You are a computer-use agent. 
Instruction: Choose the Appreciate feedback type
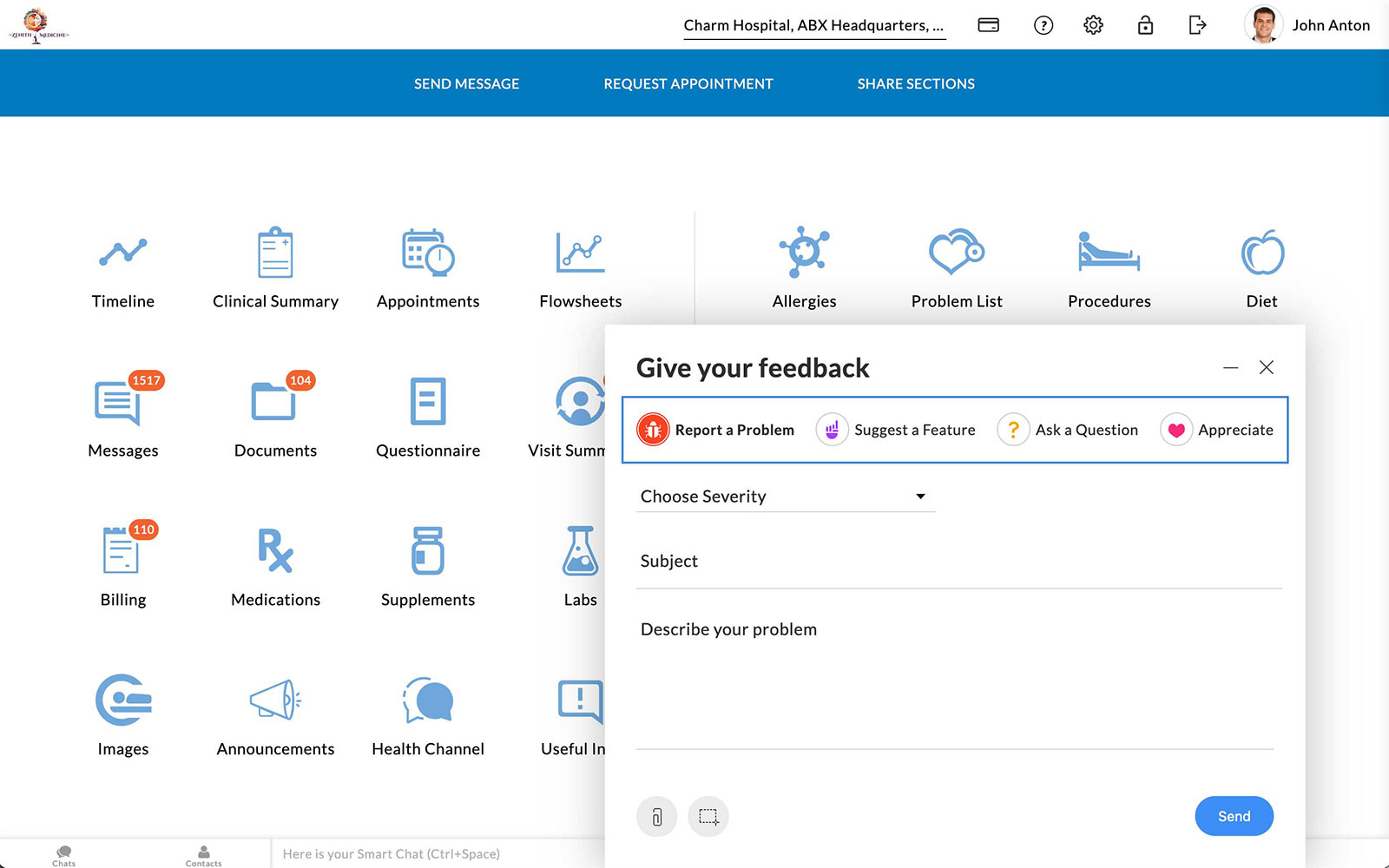(1217, 430)
